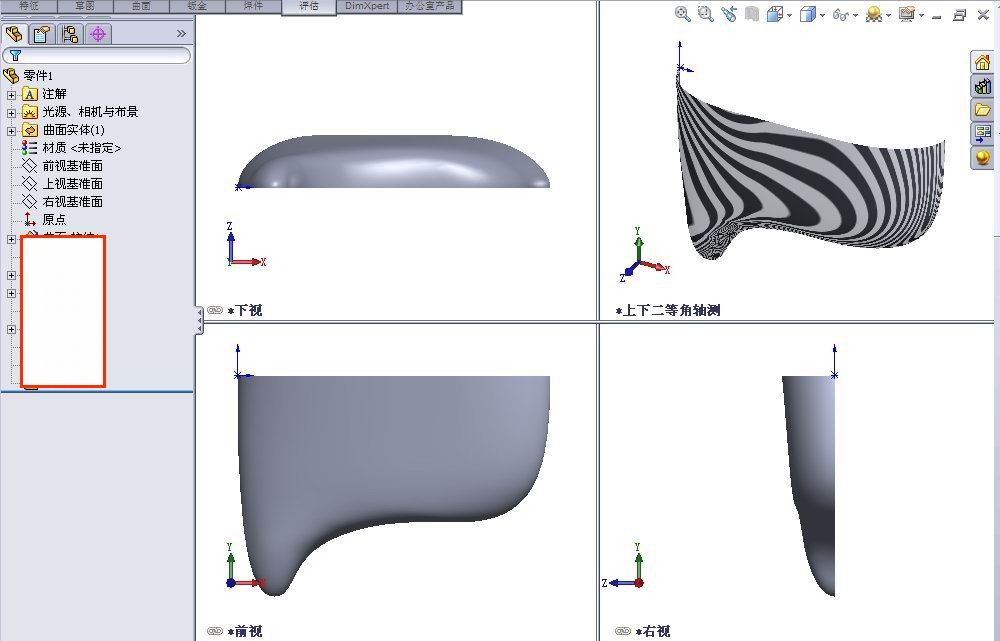Open SolidWorks Resources home icon in task pane
Viewport: 1000px width, 641px height.
click(x=982, y=63)
